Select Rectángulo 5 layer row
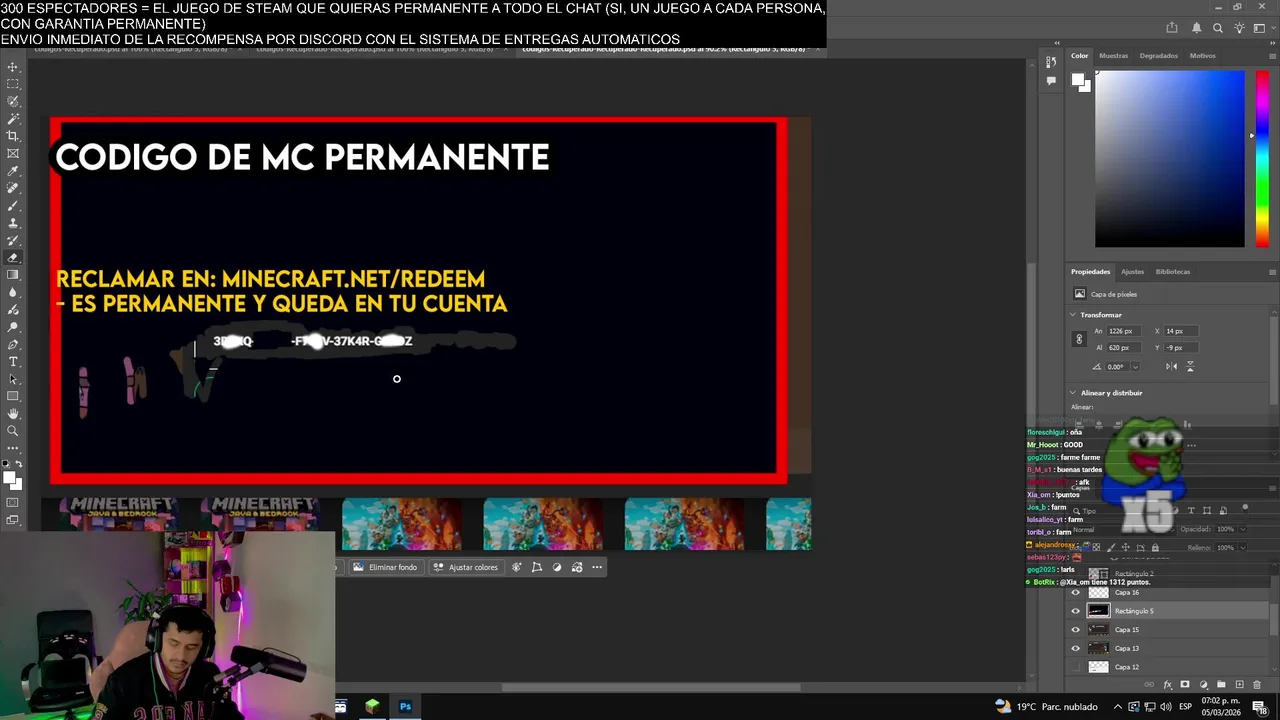The image size is (1280, 720). coord(1168,611)
